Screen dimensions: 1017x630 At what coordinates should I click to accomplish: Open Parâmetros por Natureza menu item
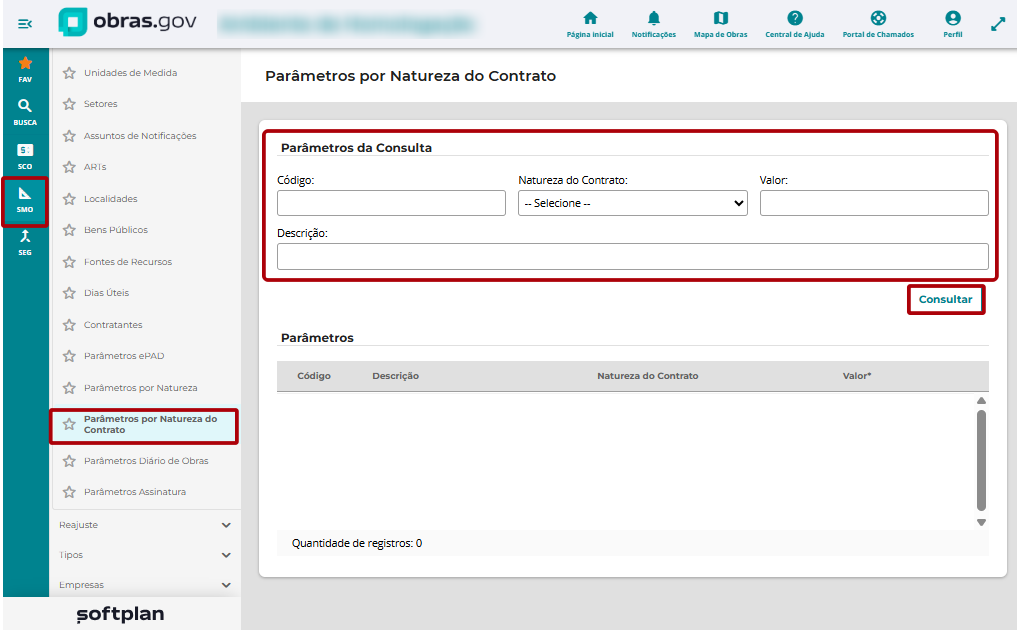141,387
